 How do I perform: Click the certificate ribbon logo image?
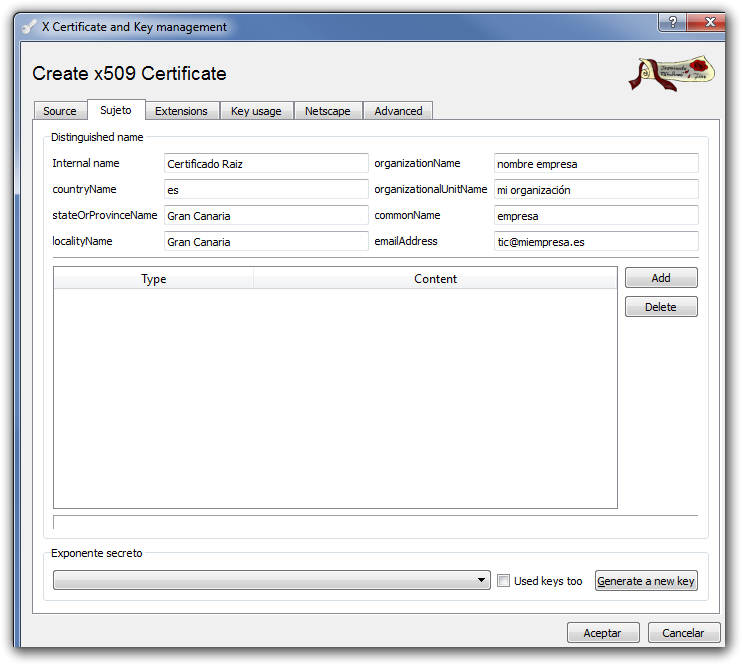[671, 73]
